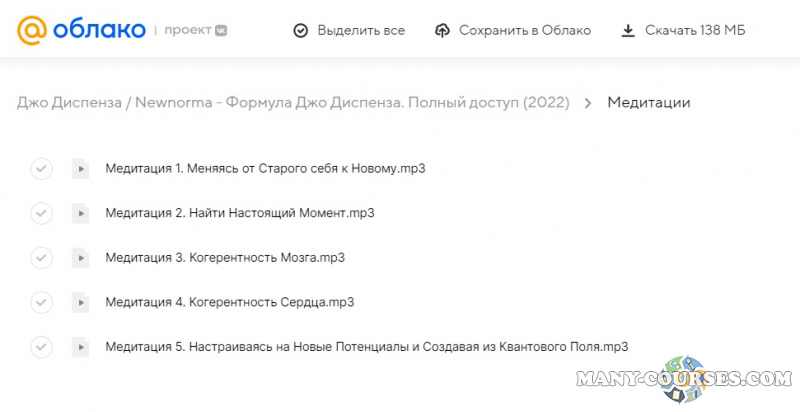The image size is (800, 412).
Task: Open Медитация 2. Найти Настоящий Момент.mp3
Action: (239, 213)
